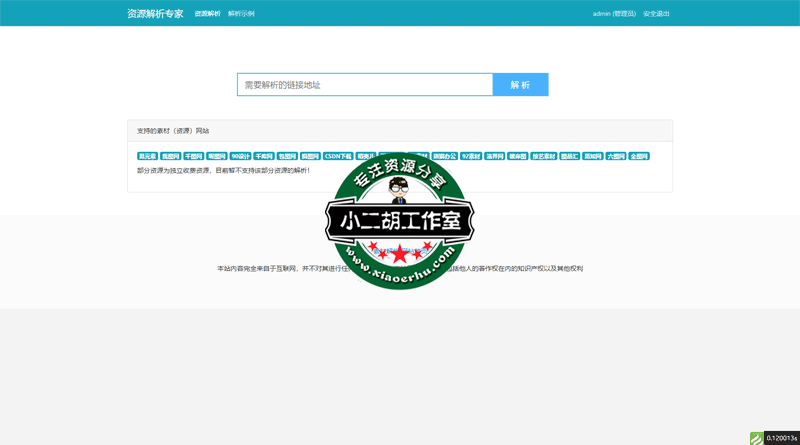Choose the 千库网 site tag
The width and height of the screenshot is (800, 445).
pyautogui.click(x=264, y=157)
